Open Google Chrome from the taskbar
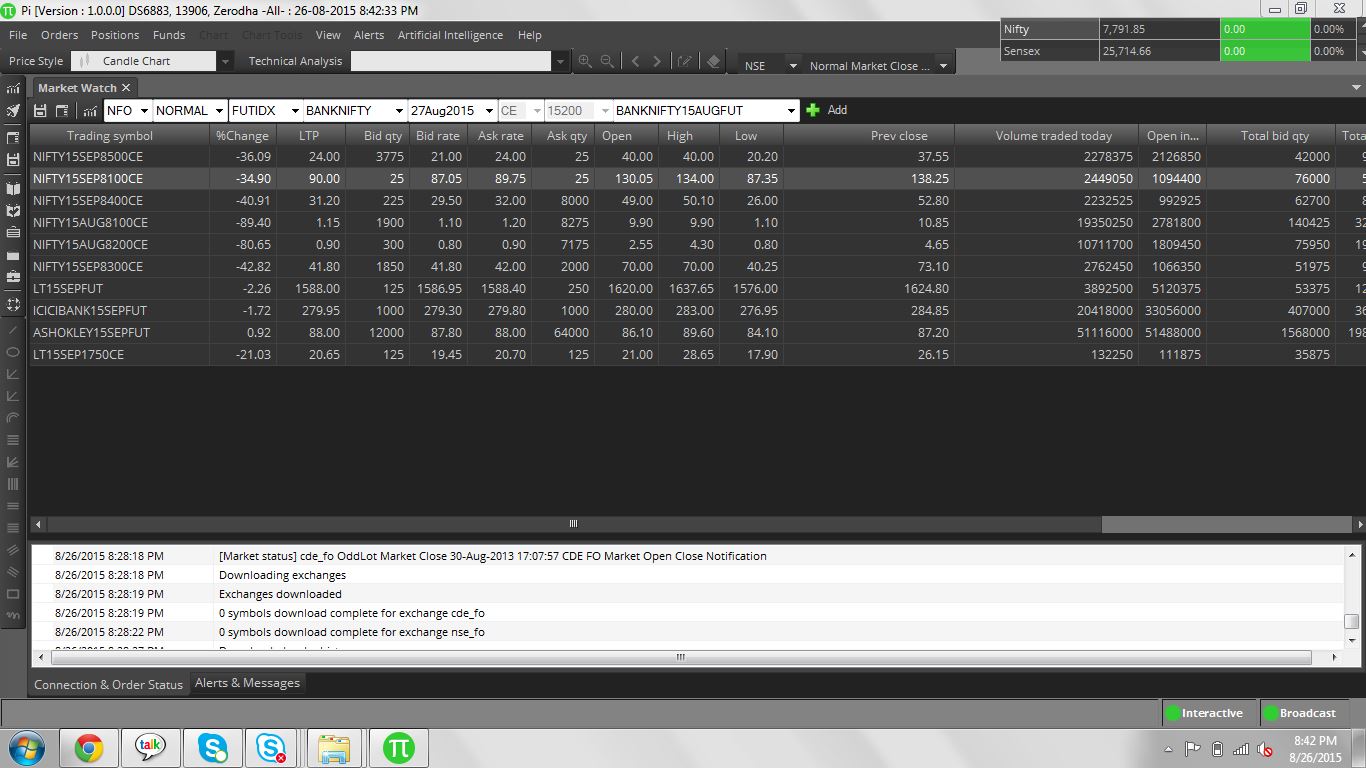Image resolution: width=1366 pixels, height=768 pixels. coord(88,748)
